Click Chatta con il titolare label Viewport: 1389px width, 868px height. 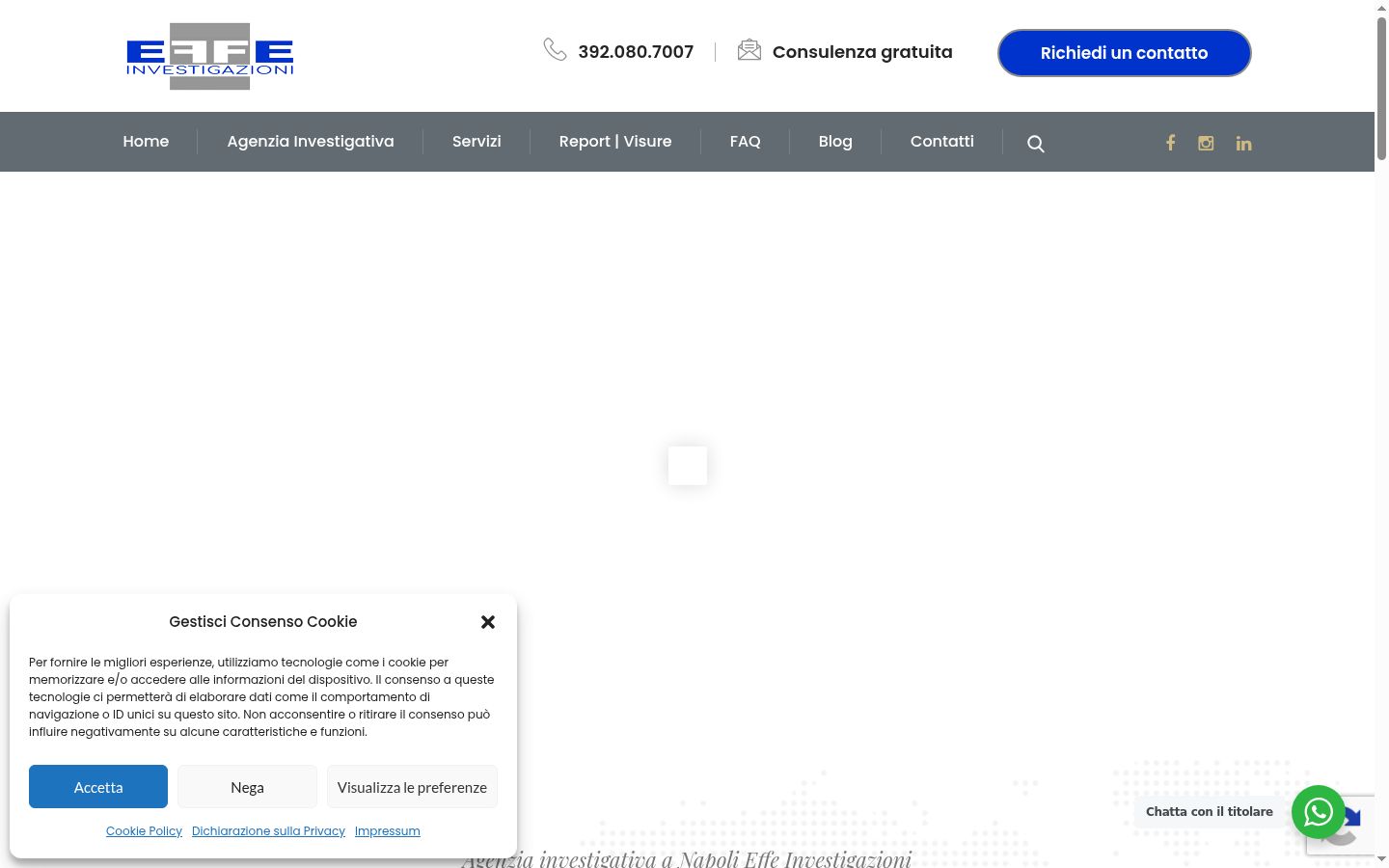(x=1210, y=812)
